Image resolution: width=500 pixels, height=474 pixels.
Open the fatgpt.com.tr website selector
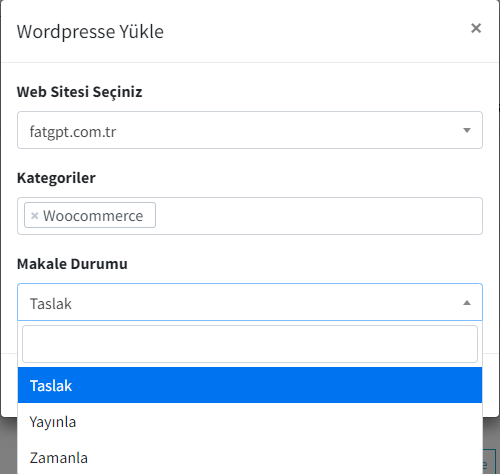click(250, 130)
